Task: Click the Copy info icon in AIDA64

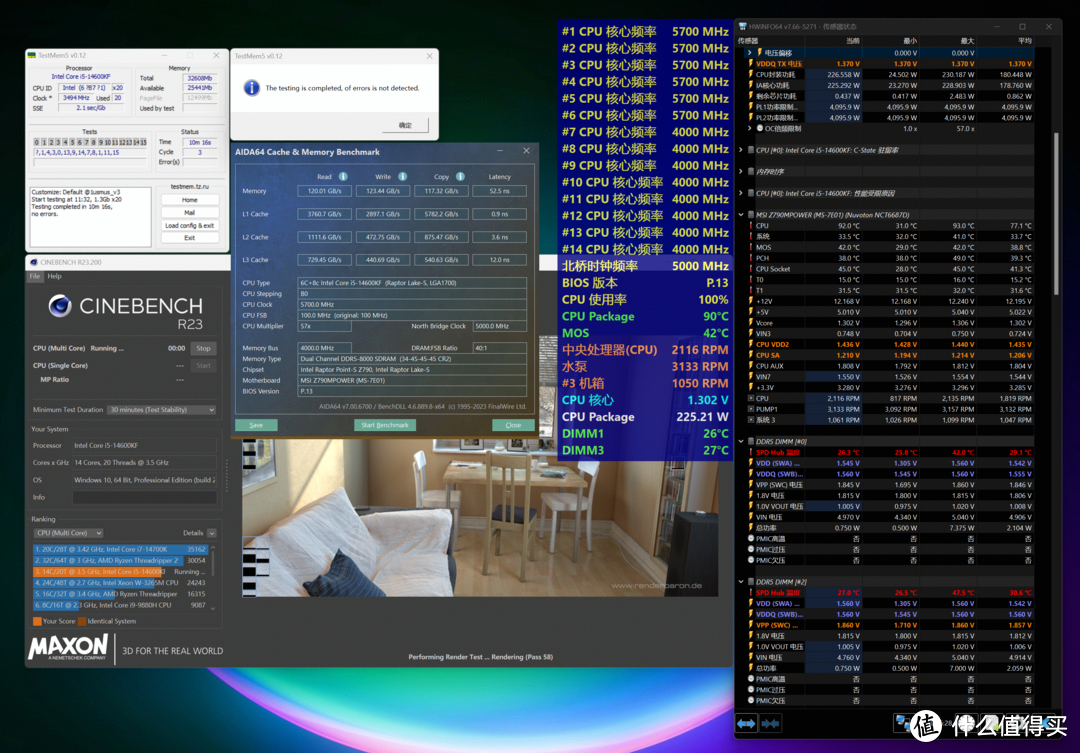Action: coord(460,176)
